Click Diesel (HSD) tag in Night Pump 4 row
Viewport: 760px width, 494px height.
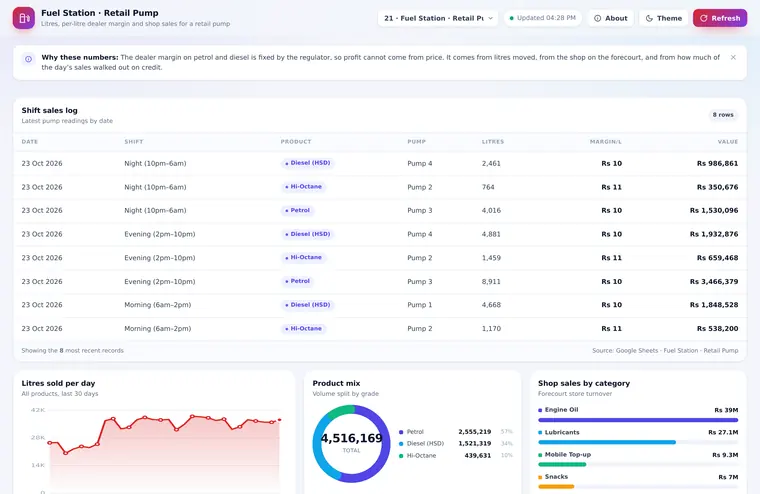[307, 163]
